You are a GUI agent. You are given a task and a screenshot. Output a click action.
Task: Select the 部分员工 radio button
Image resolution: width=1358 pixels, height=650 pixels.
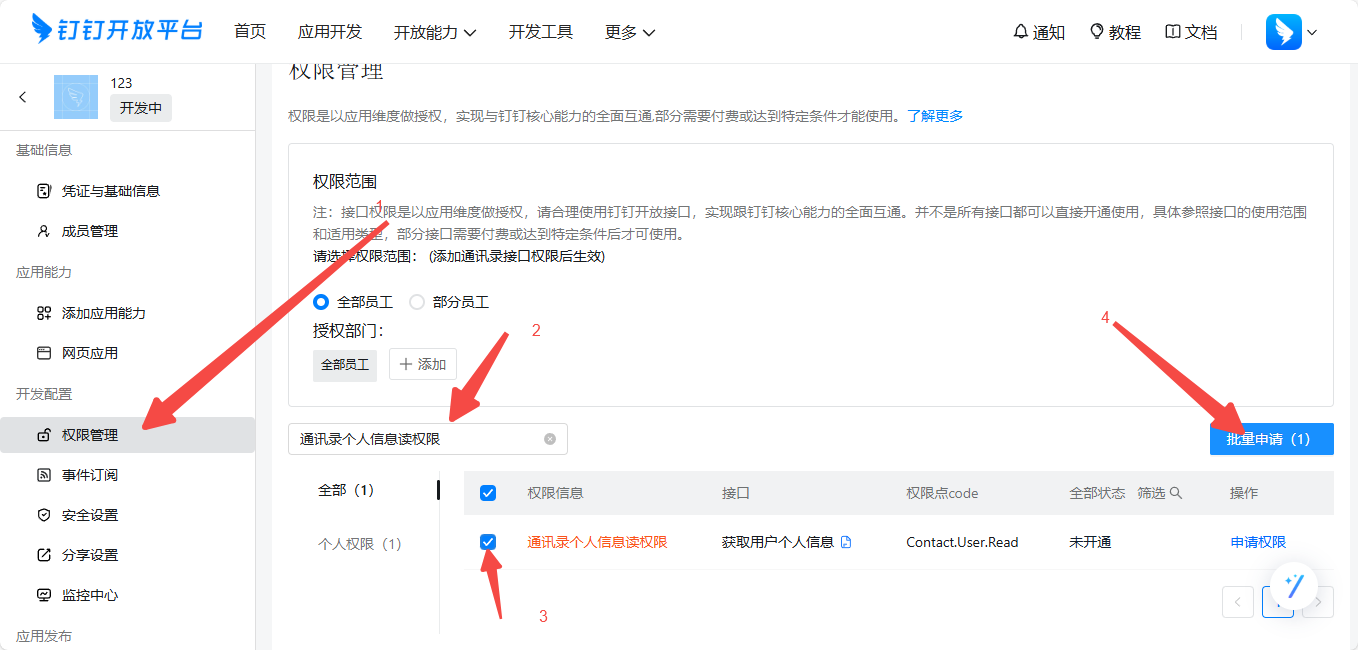(417, 302)
